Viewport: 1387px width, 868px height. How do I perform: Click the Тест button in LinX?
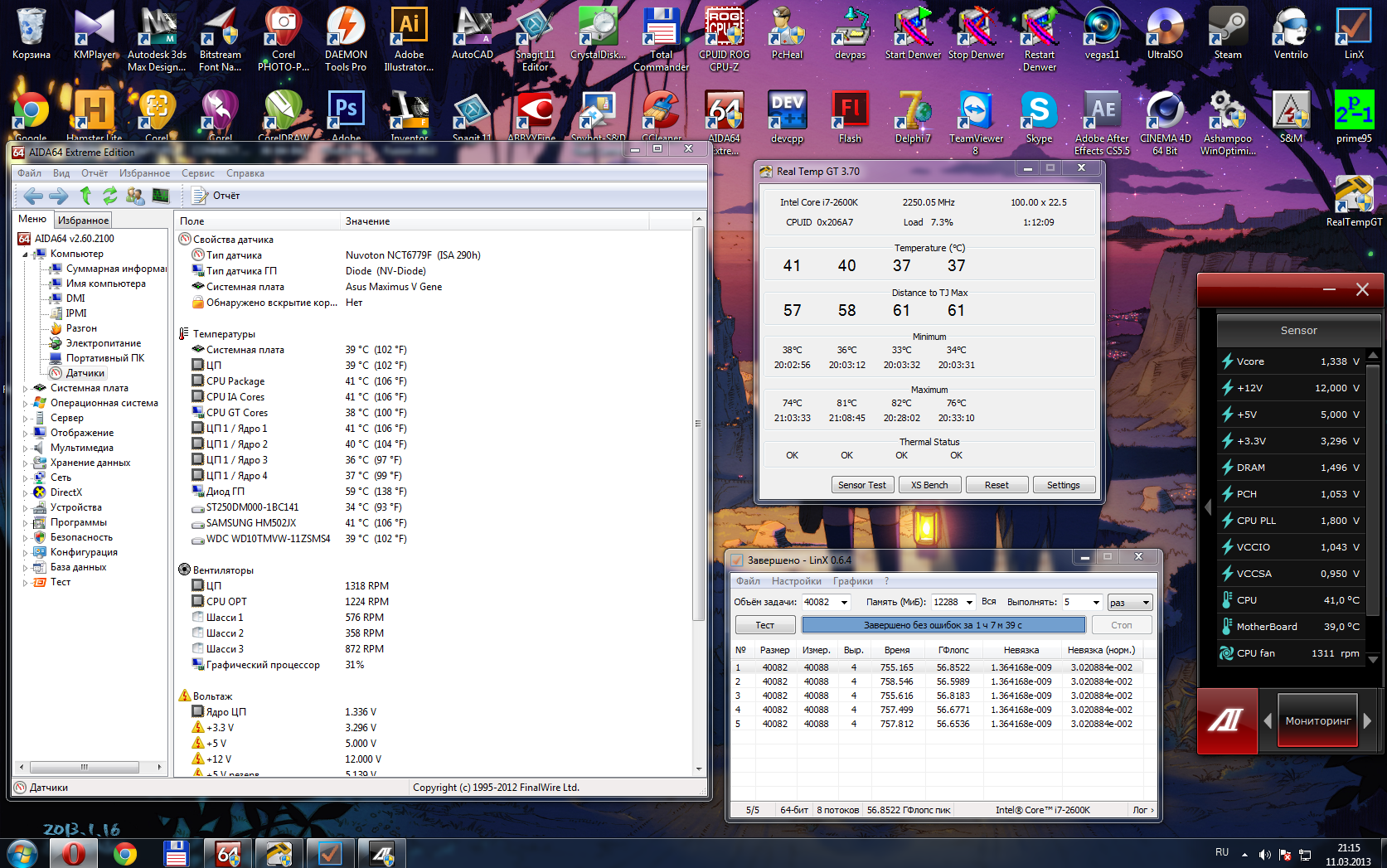(x=764, y=625)
